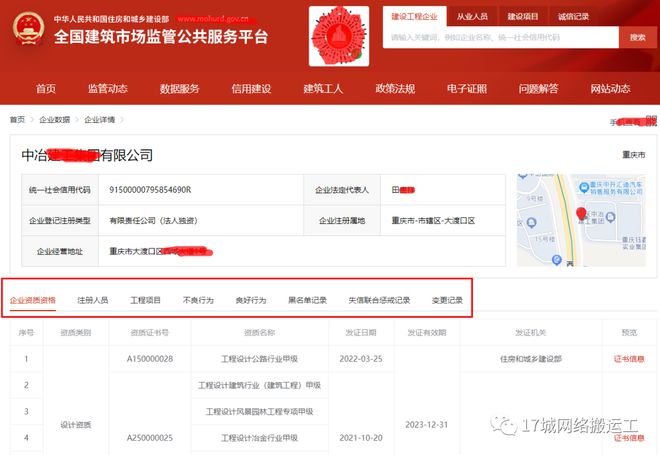Click the 设计资质 category cell
The width and height of the screenshot is (660, 455).
(x=76, y=425)
